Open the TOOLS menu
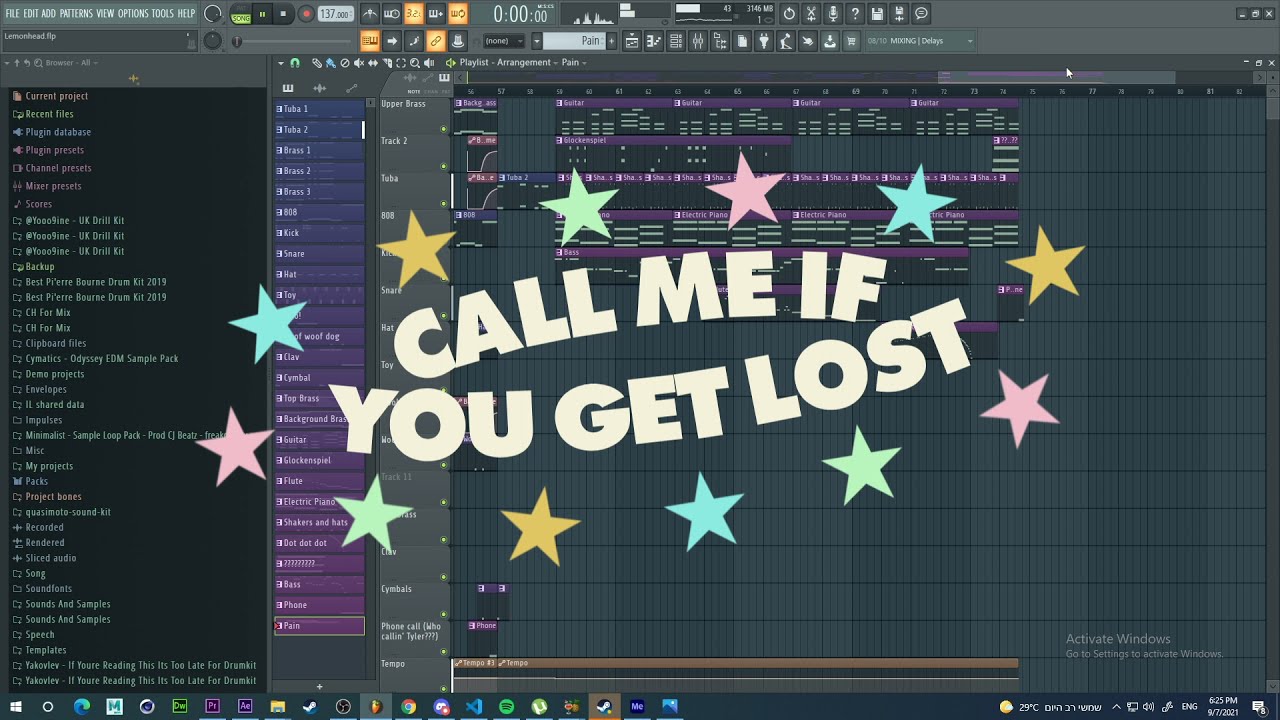 (x=163, y=13)
